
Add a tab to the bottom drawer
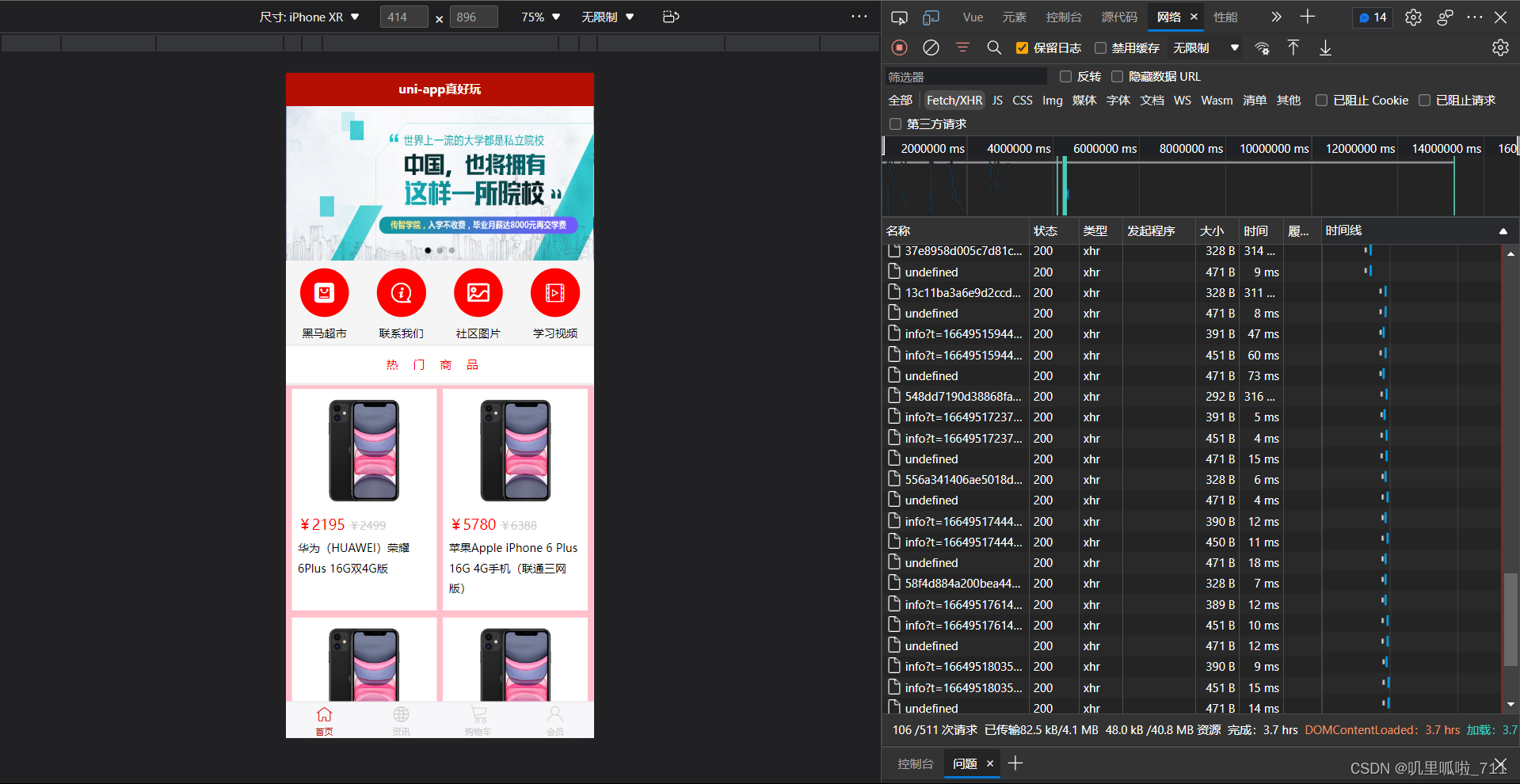[x=1015, y=763]
